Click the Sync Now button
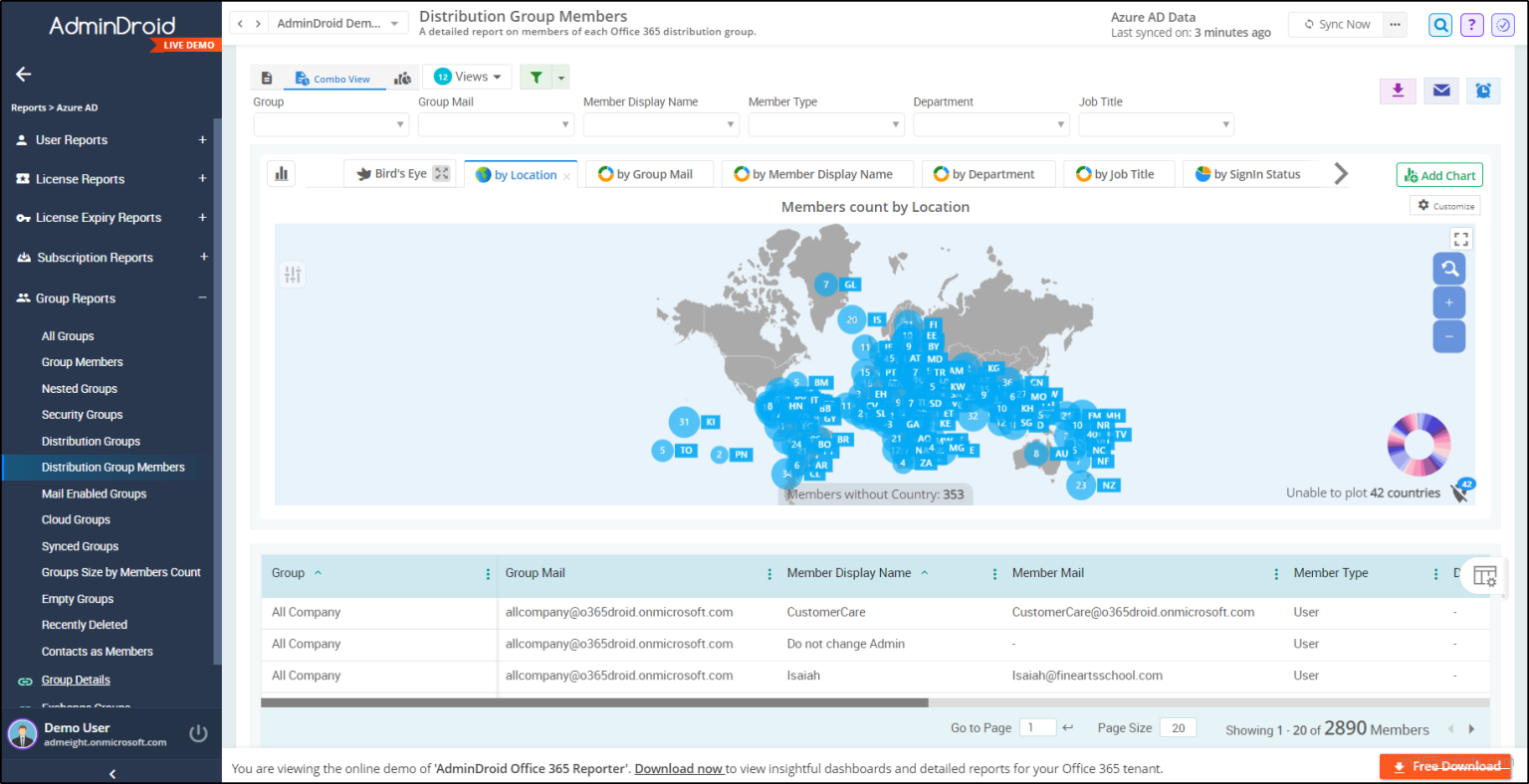The width and height of the screenshot is (1529, 784). tap(1337, 25)
